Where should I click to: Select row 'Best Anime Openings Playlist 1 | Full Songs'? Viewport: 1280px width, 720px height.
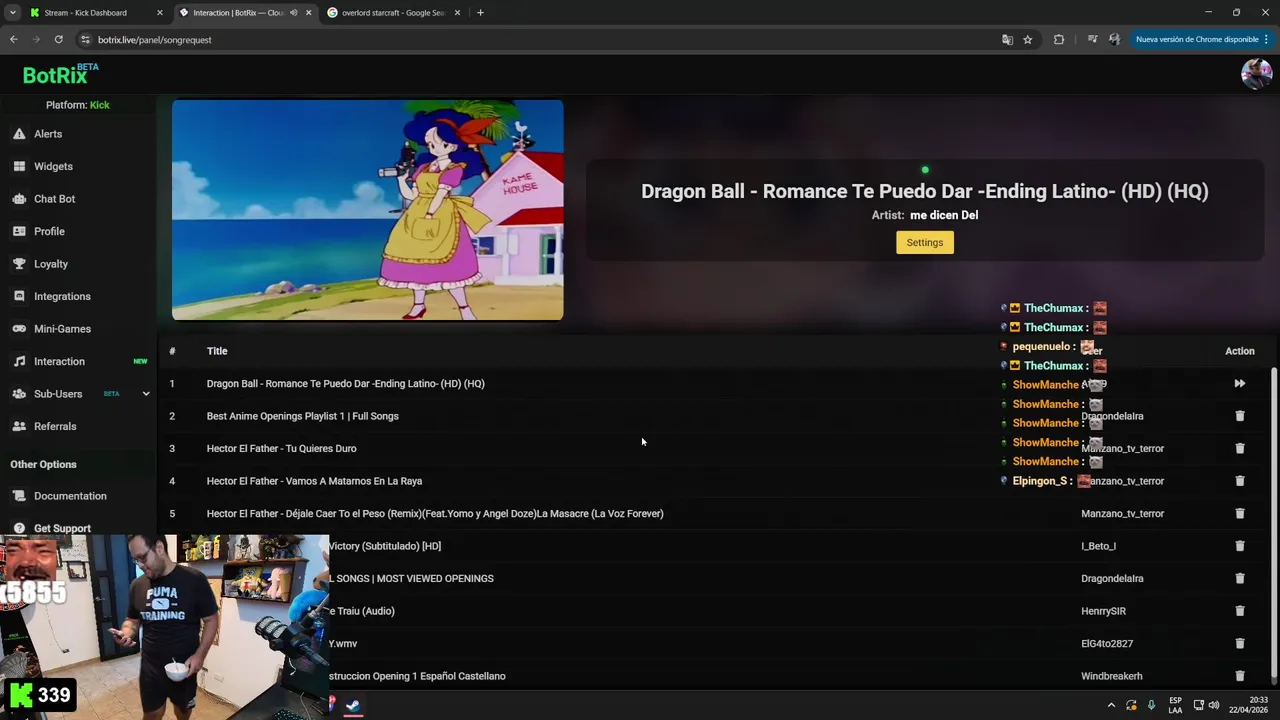[715, 416]
